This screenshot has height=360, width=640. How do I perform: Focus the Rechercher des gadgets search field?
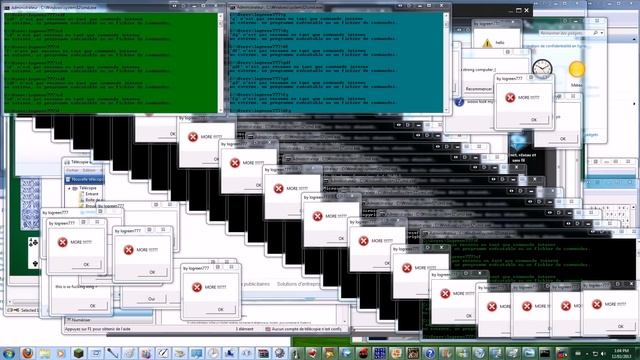click(x=566, y=33)
